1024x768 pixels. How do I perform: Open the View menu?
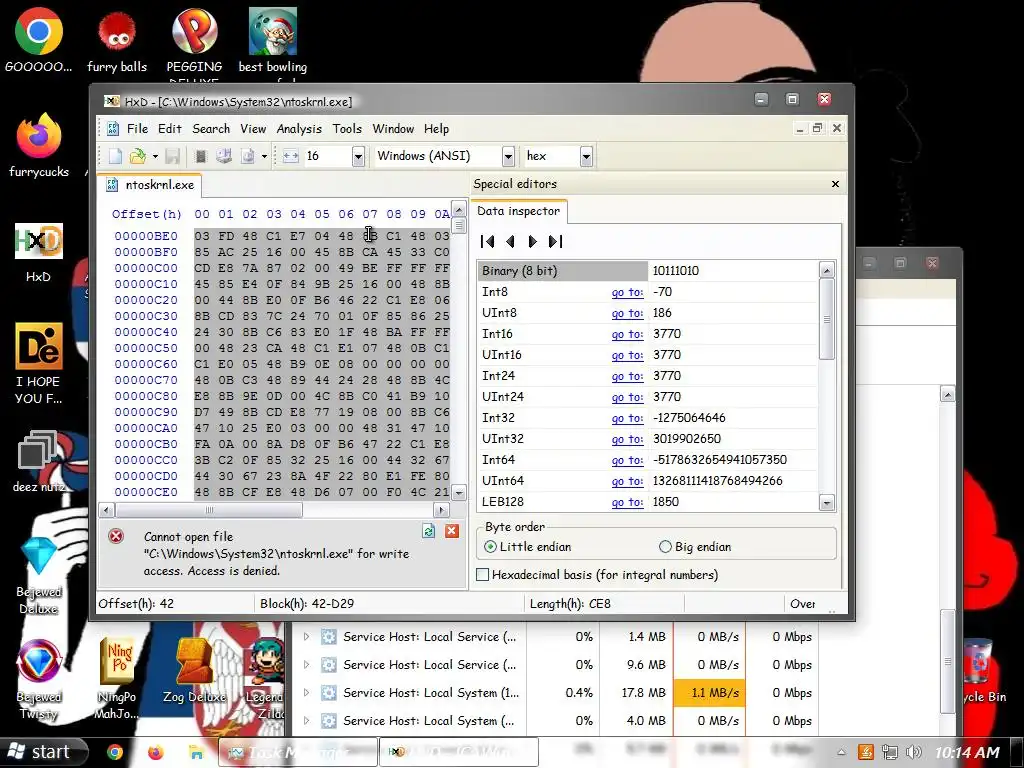[253, 129]
